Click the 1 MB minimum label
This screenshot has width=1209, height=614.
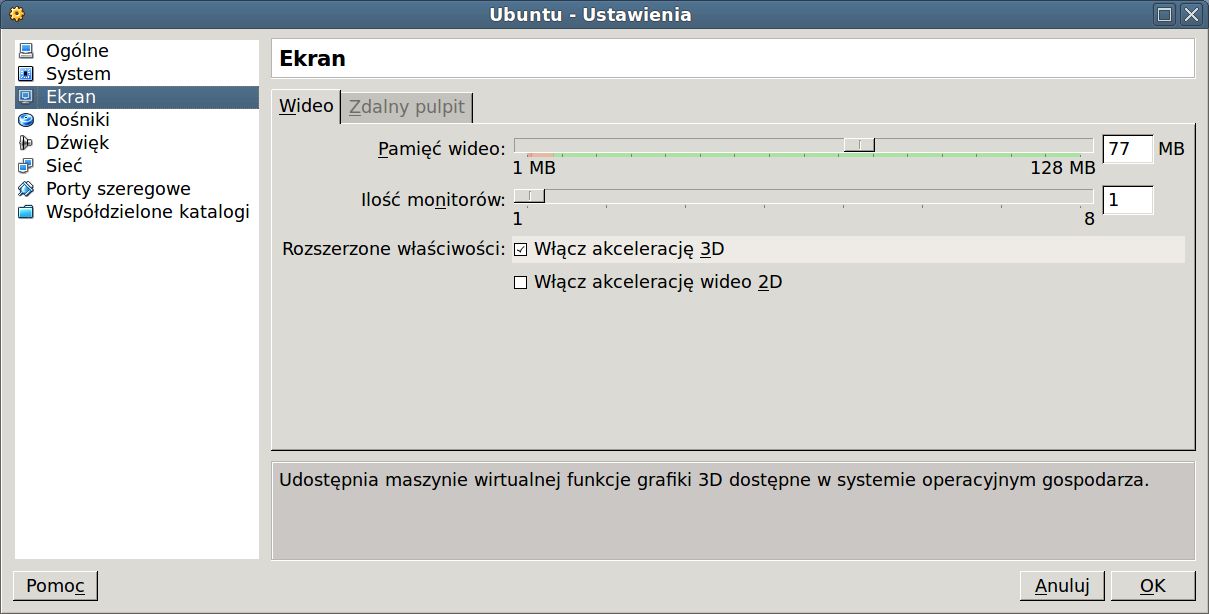(x=535, y=168)
